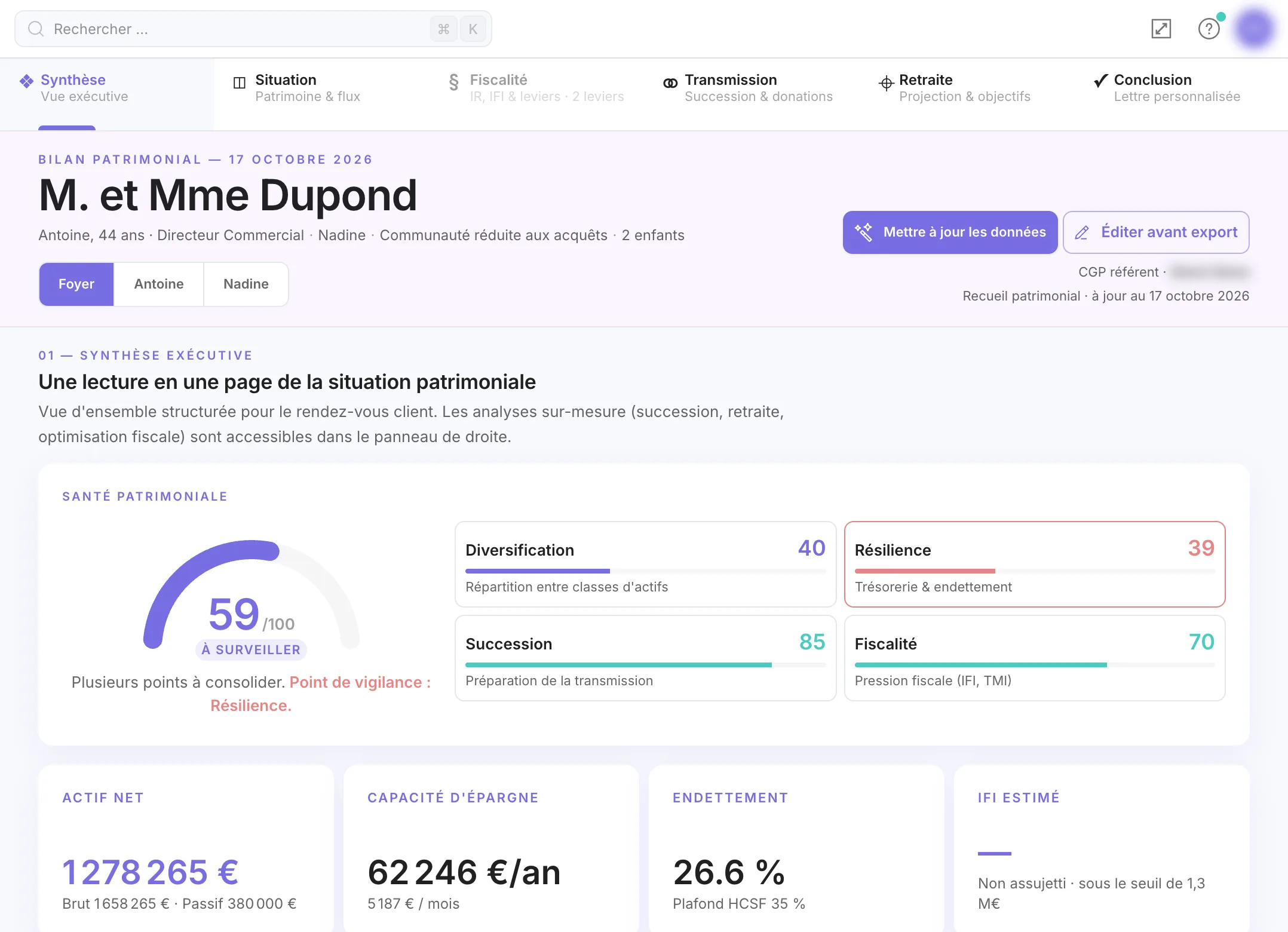Click the search magnifier icon
1288x932 pixels.
36,29
